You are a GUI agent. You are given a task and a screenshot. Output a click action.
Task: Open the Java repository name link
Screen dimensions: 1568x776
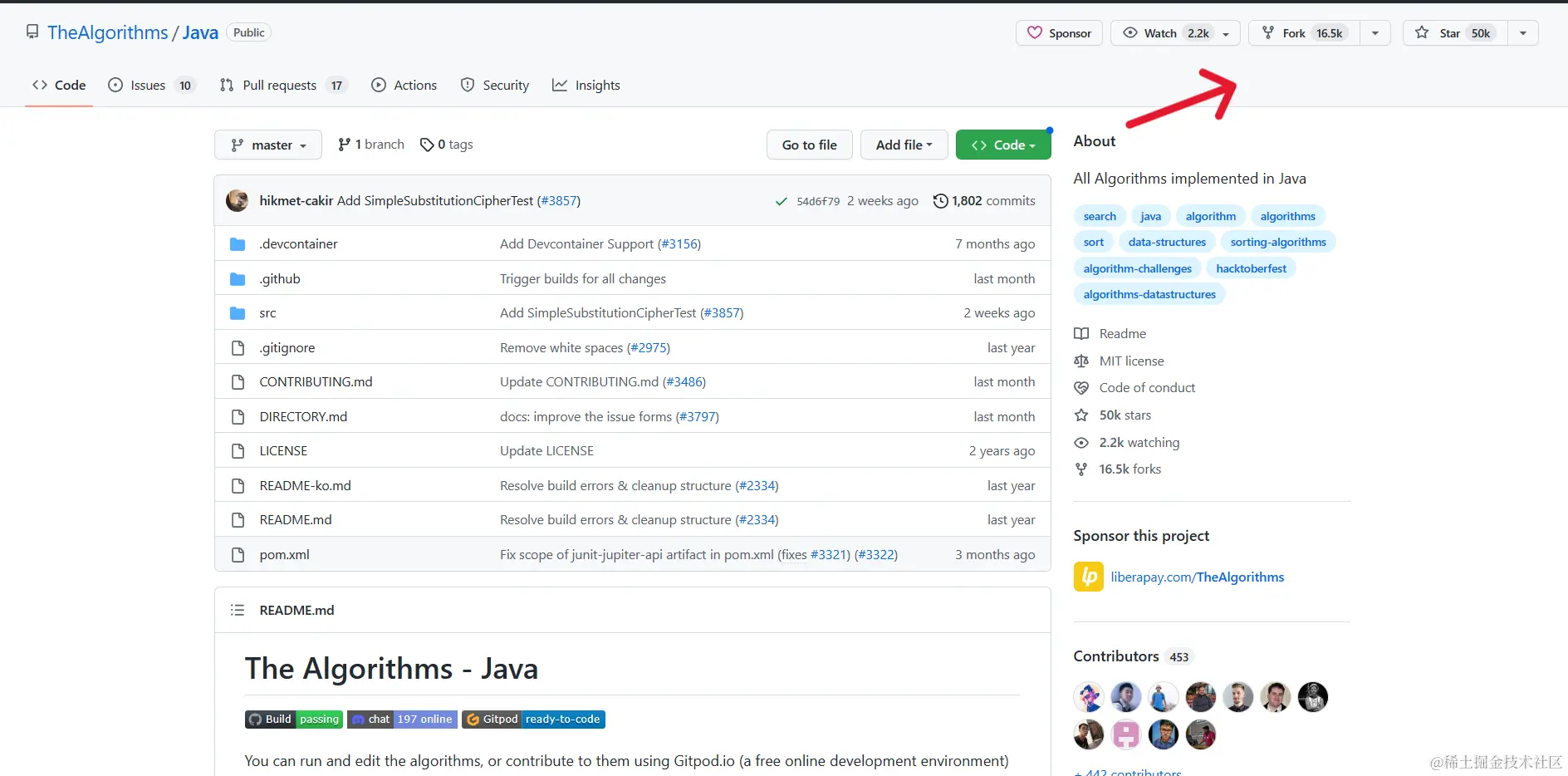tap(200, 32)
